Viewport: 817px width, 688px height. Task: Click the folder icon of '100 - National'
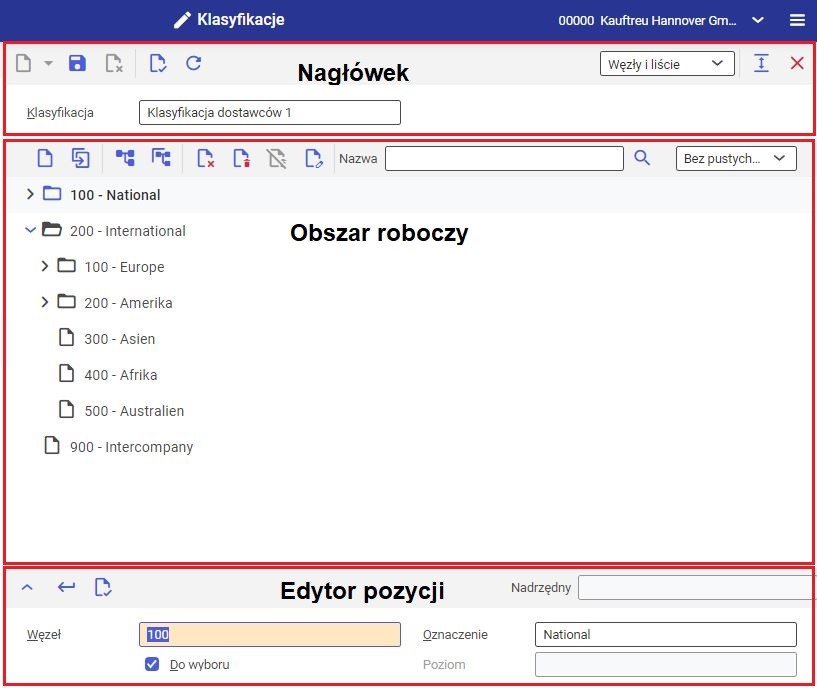click(x=52, y=193)
